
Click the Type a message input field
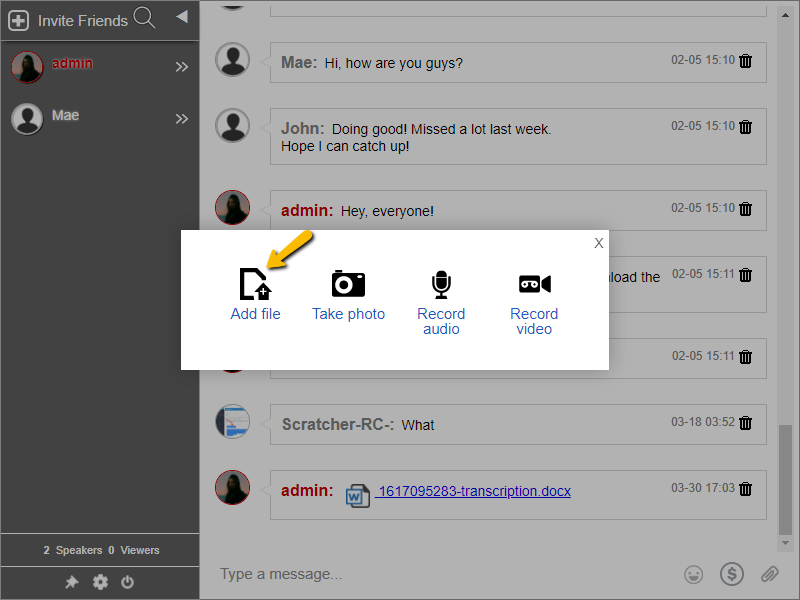click(x=400, y=574)
